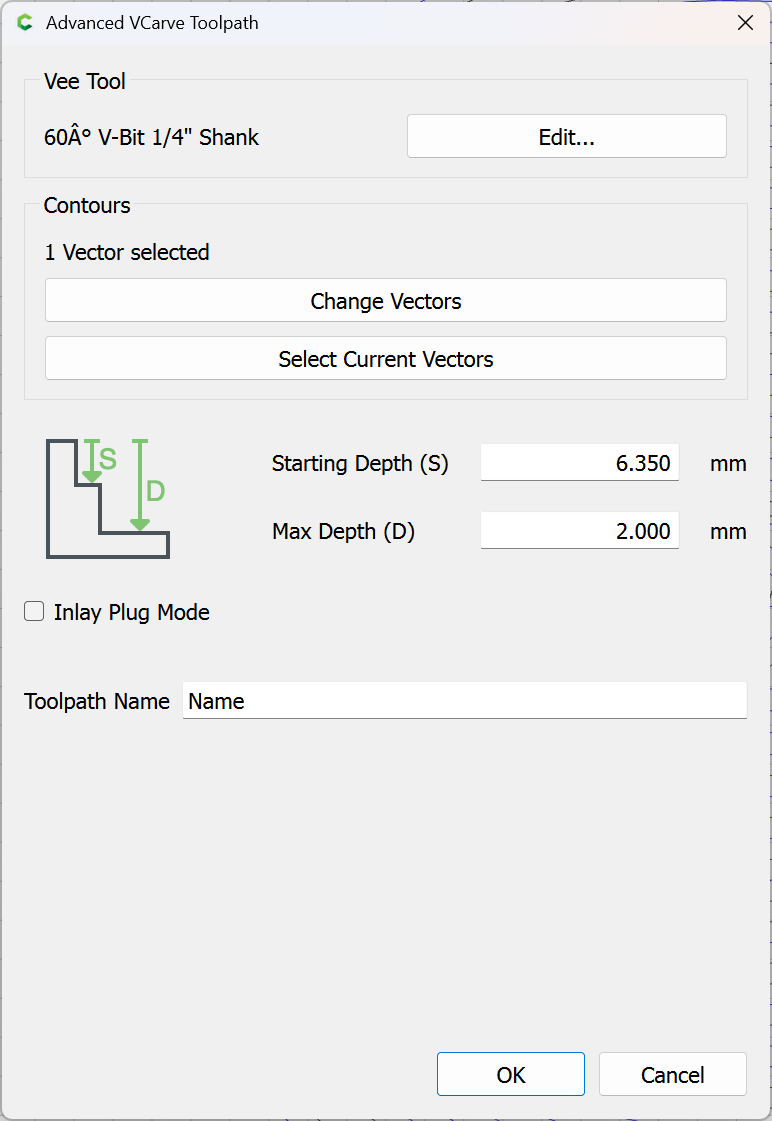The image size is (772, 1121).
Task: Click the Max Depth (D) label
Action: click(x=343, y=531)
